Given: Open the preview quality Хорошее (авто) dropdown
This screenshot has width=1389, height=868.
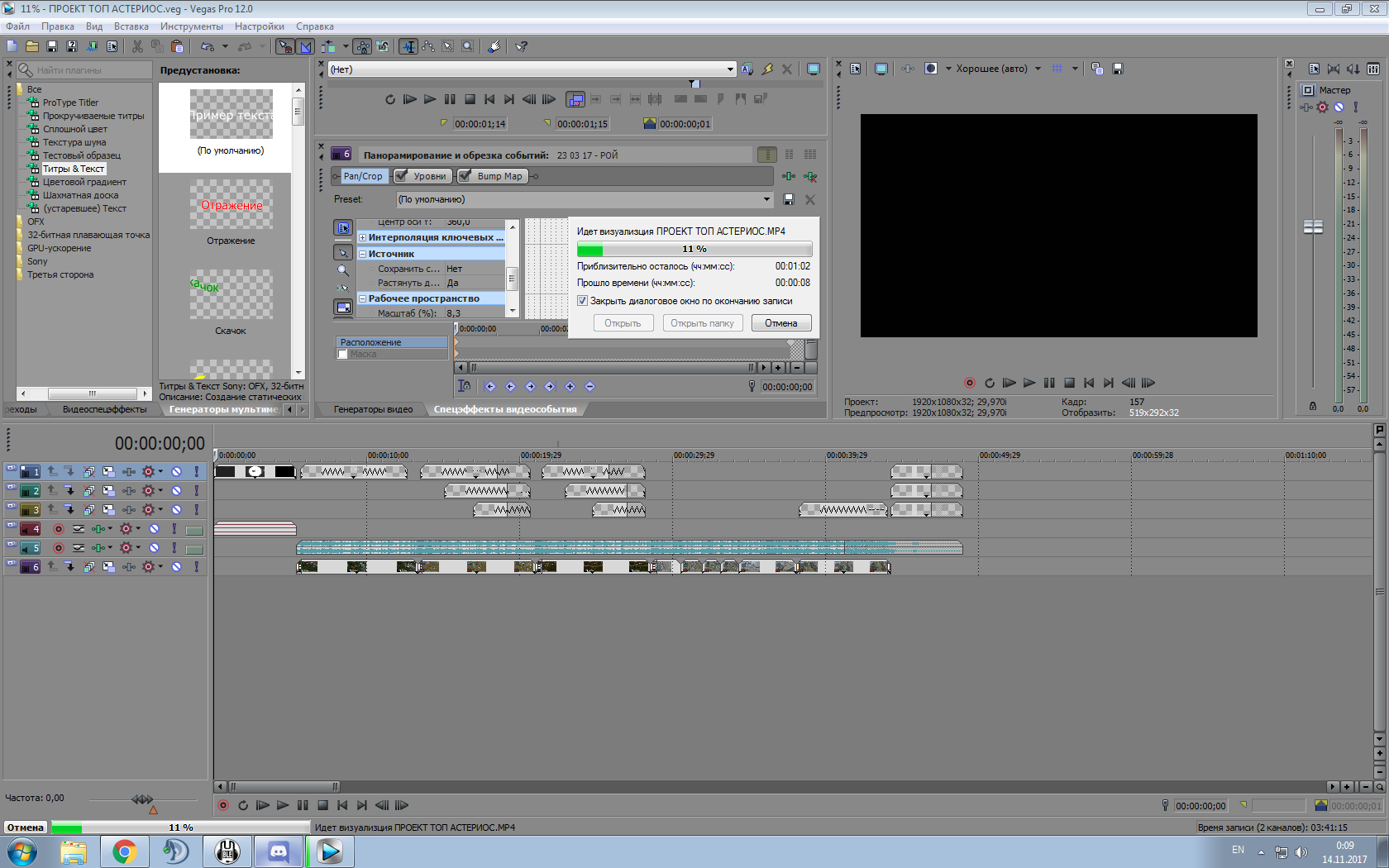Looking at the screenshot, I should coord(1038,69).
